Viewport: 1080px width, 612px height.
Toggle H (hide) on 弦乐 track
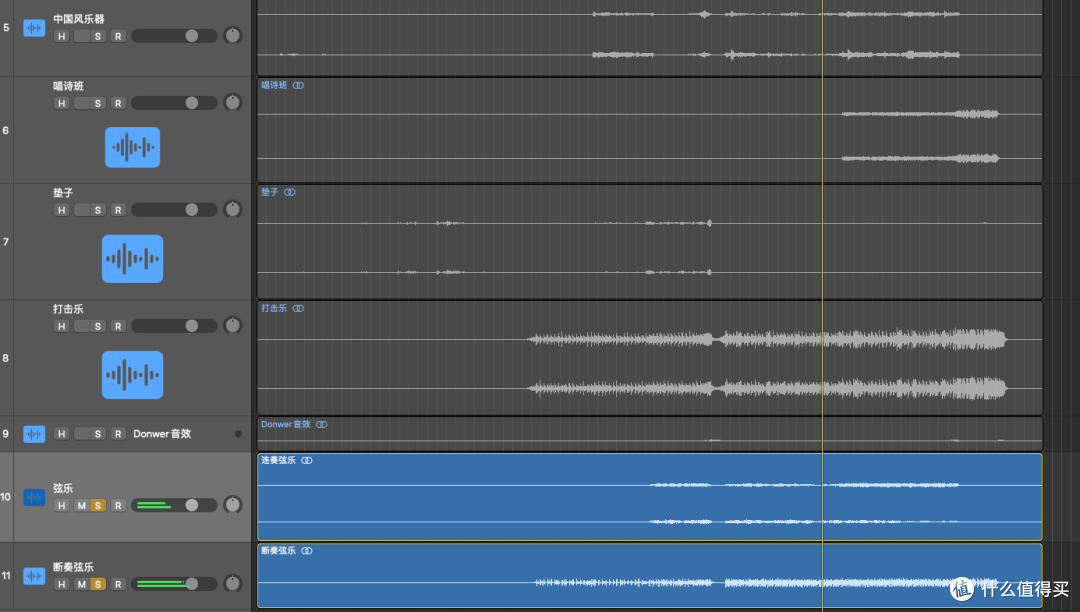coord(62,505)
